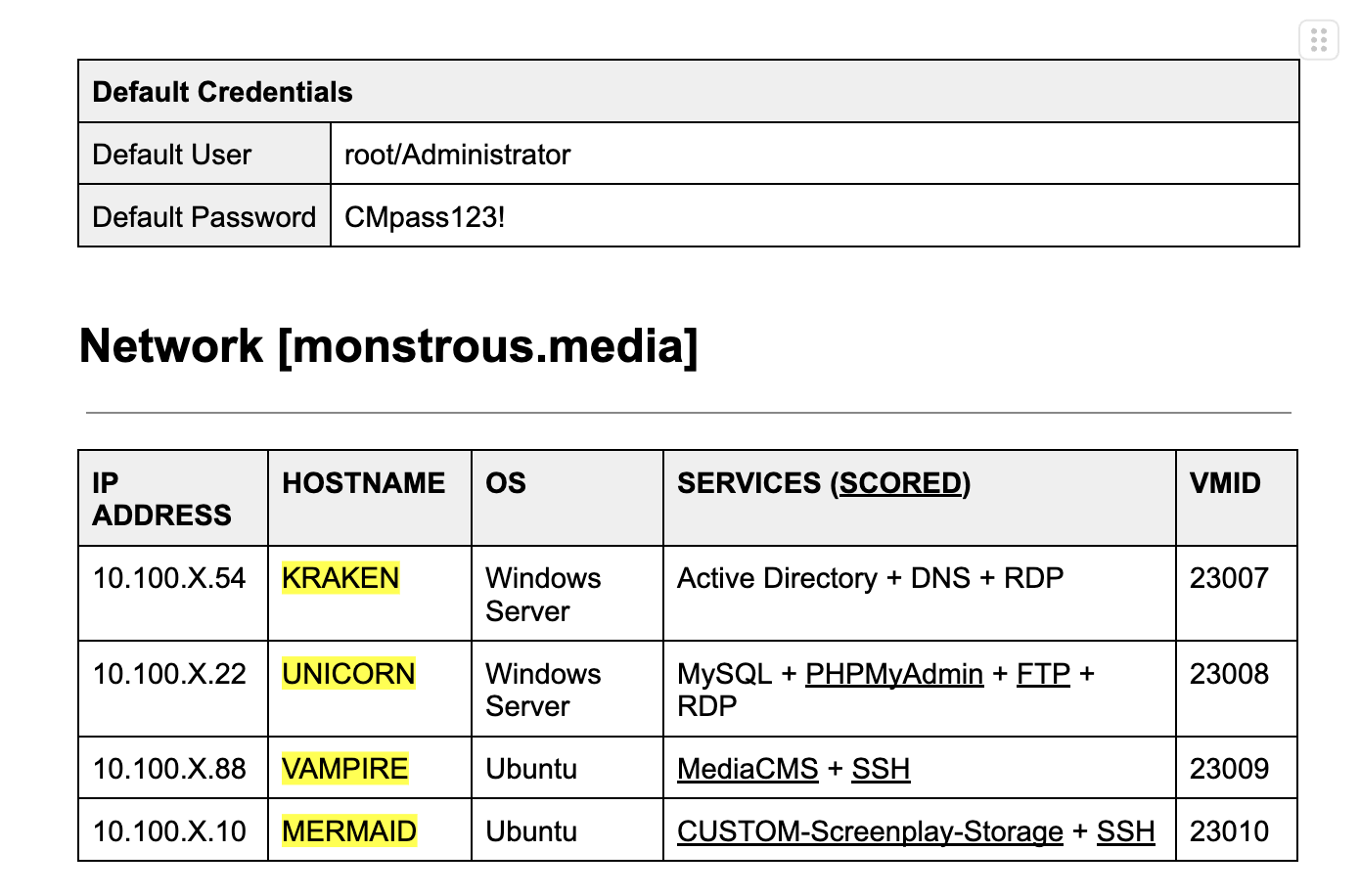Click the underlined SCORED header text
Image resolution: width=1360 pixels, height=896 pixels.
click(901, 483)
